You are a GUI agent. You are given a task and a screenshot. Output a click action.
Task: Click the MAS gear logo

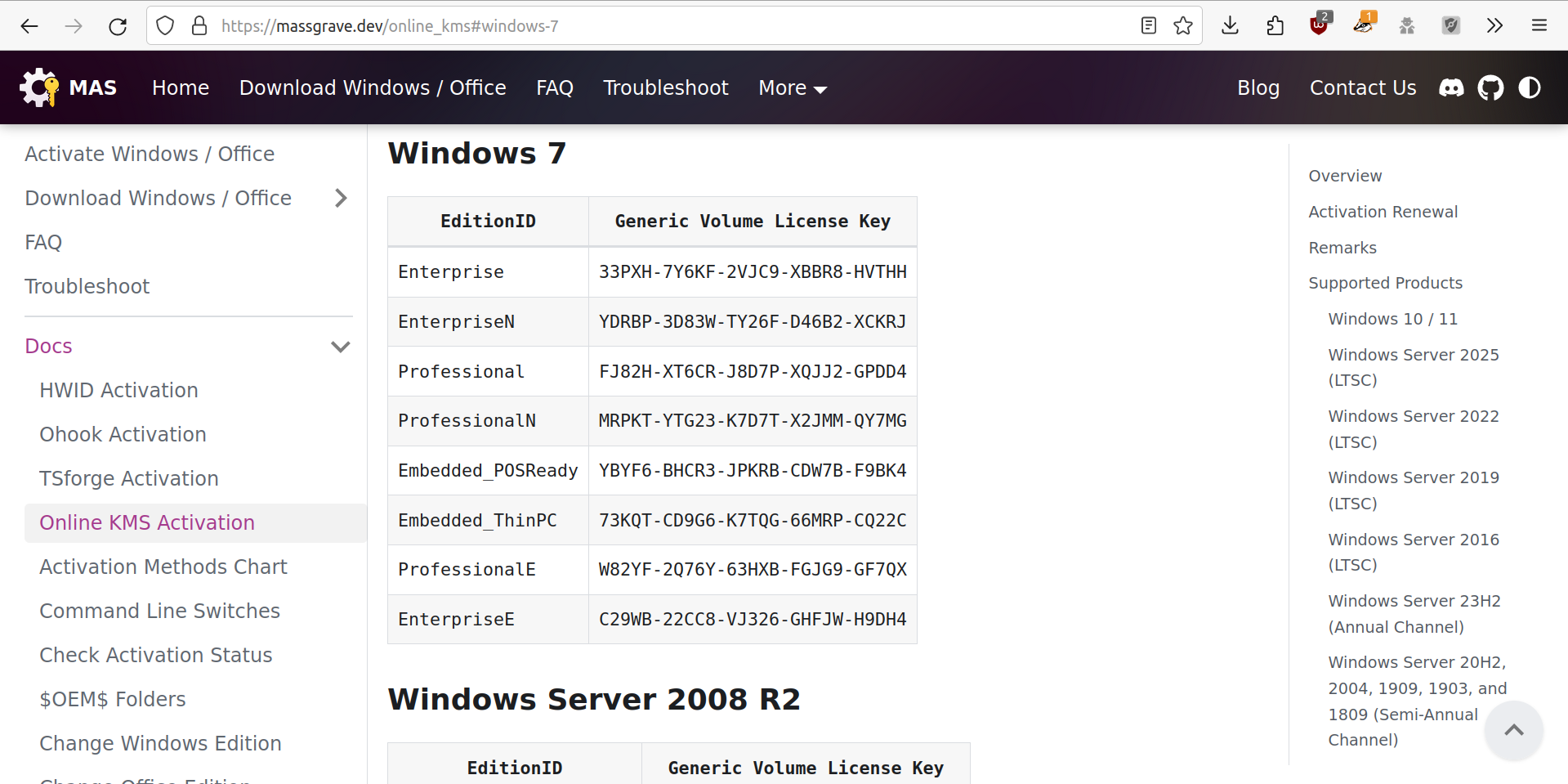pyautogui.click(x=39, y=88)
